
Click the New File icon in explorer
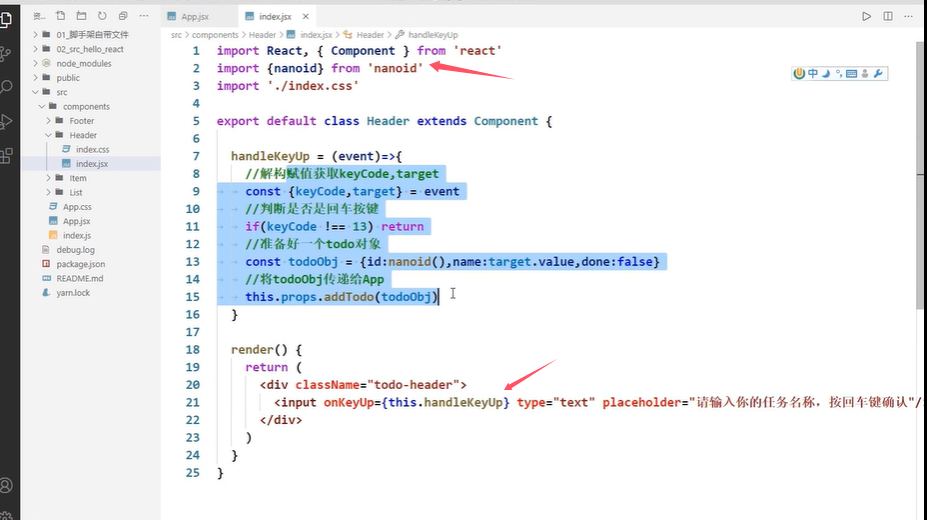[x=61, y=16]
